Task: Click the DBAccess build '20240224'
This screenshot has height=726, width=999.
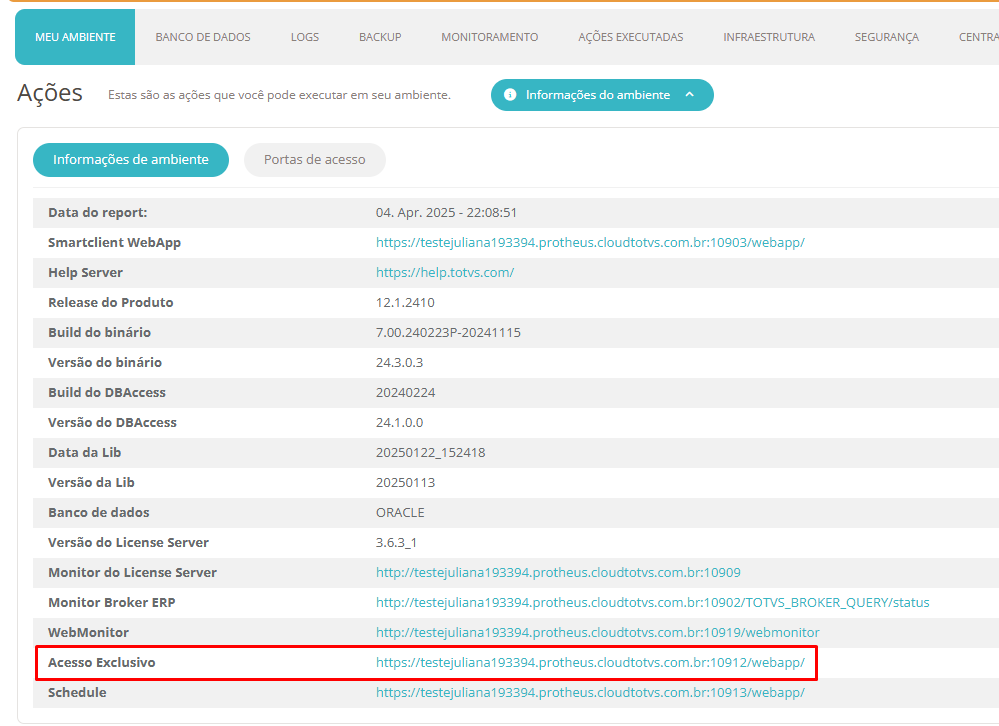Action: point(405,392)
